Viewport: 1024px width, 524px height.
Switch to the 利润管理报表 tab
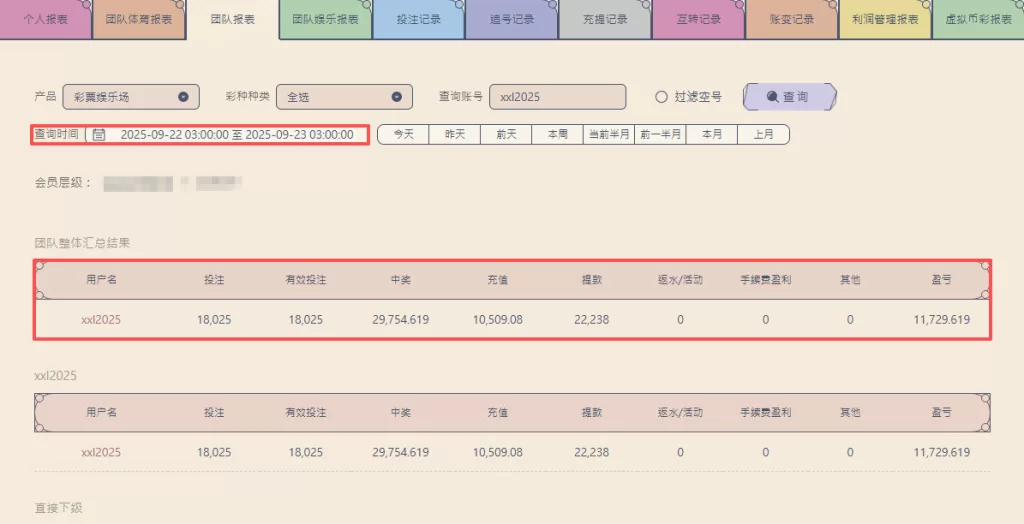pyautogui.click(x=885, y=19)
